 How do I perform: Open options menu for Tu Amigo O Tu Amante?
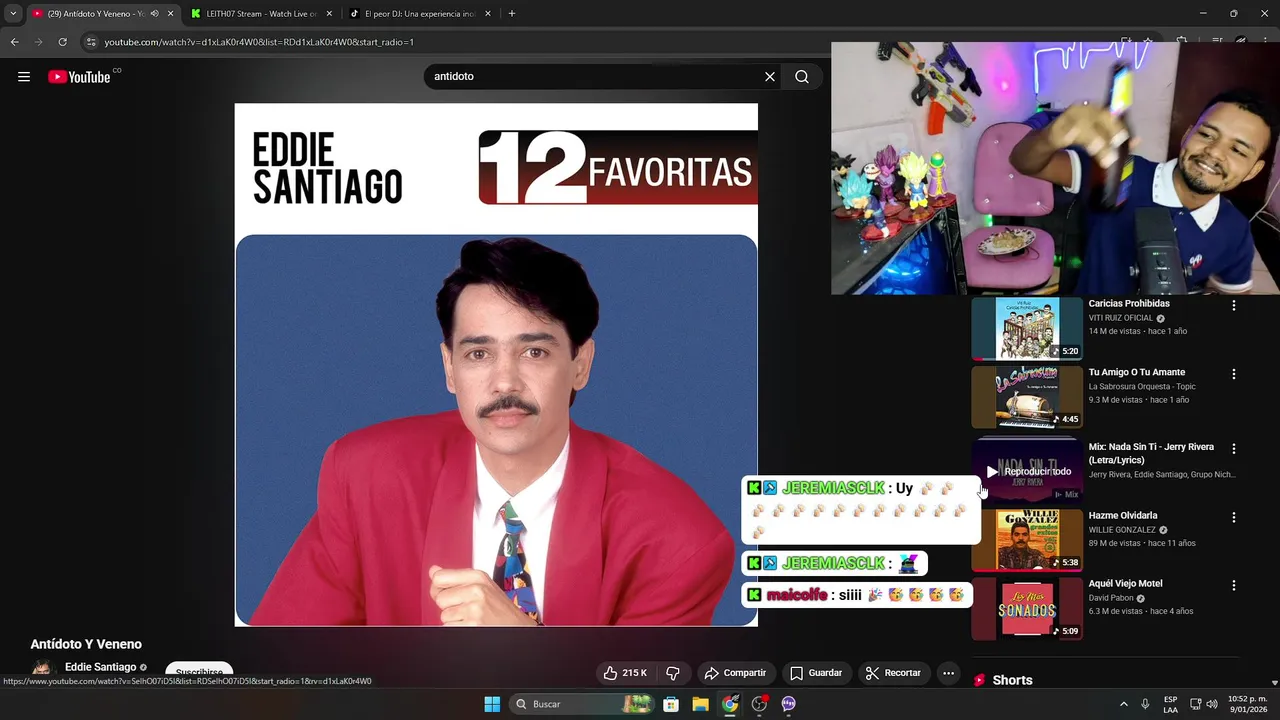(x=1233, y=374)
